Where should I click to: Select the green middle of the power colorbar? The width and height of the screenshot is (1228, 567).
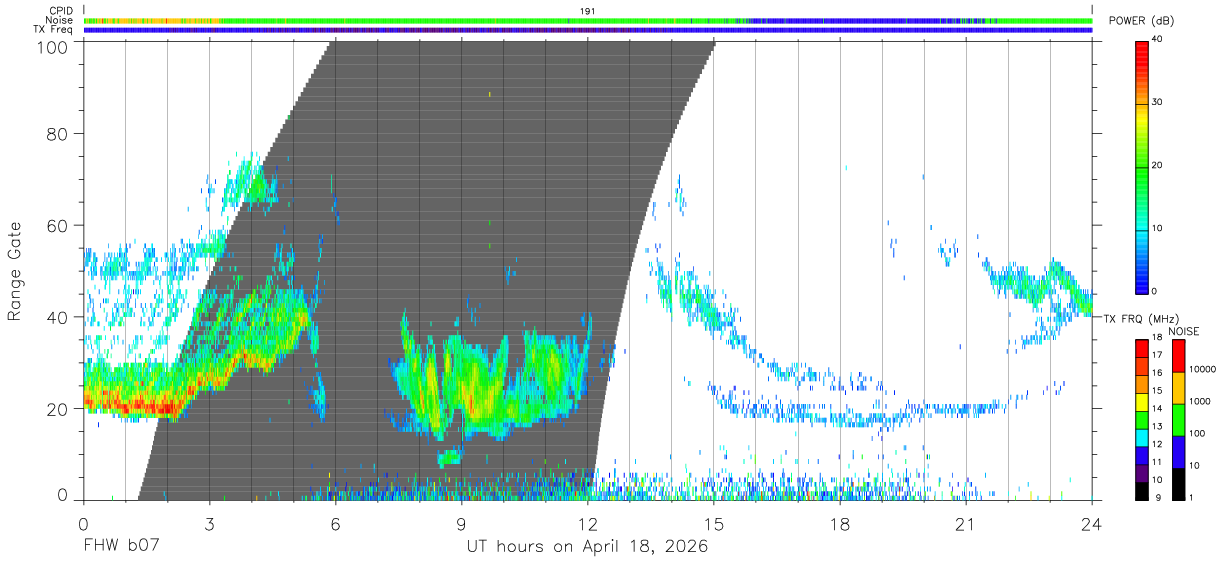point(1142,166)
